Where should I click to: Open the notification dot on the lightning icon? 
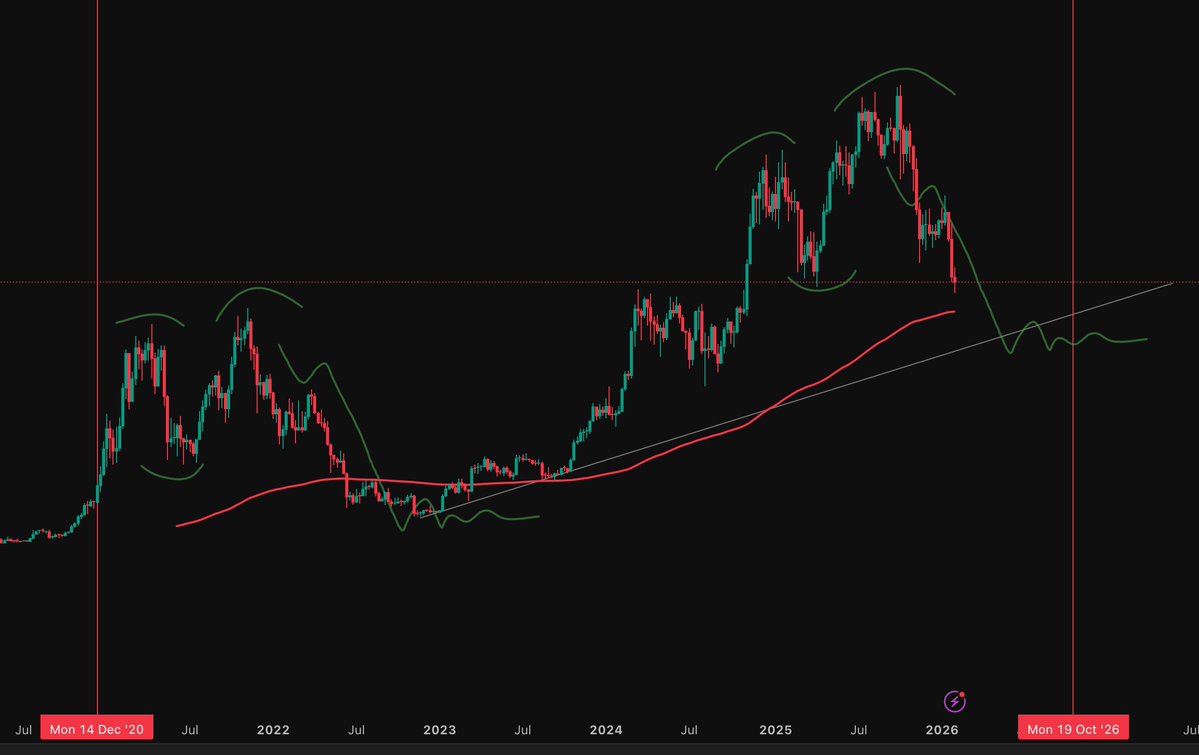pyautogui.click(x=961, y=695)
